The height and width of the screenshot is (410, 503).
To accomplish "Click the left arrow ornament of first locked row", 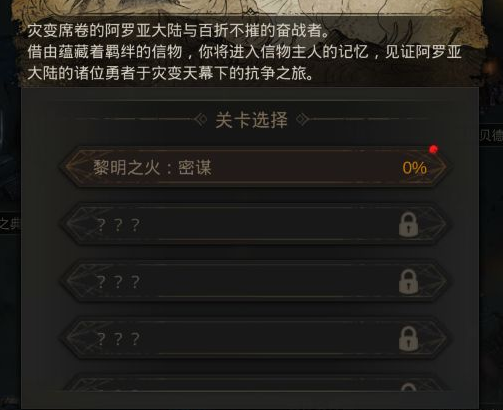I will tap(75, 225).
